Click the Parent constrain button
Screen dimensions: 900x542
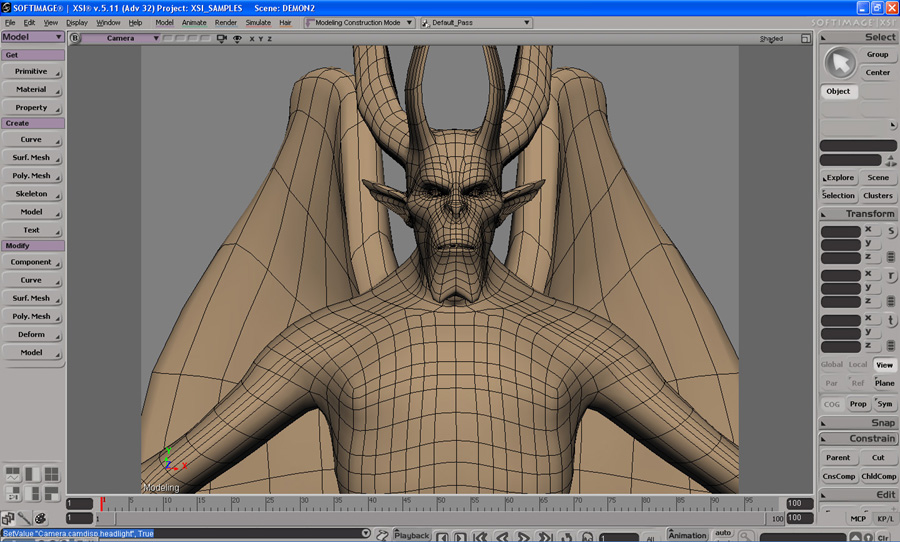(838, 458)
